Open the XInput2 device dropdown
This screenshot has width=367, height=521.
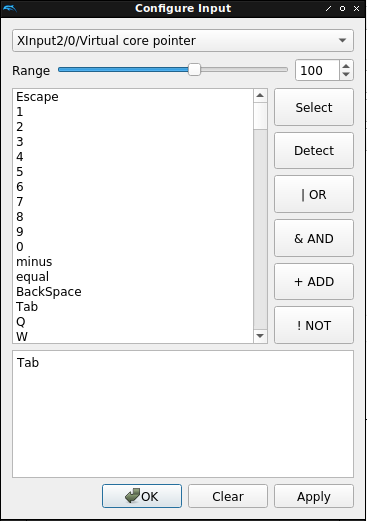(183, 41)
